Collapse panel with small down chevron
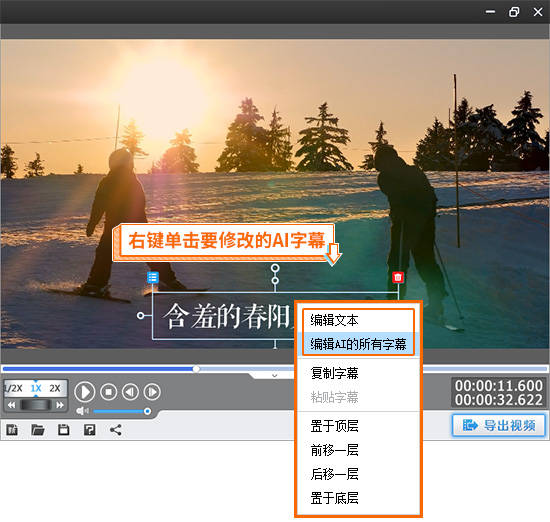 (x=275, y=375)
